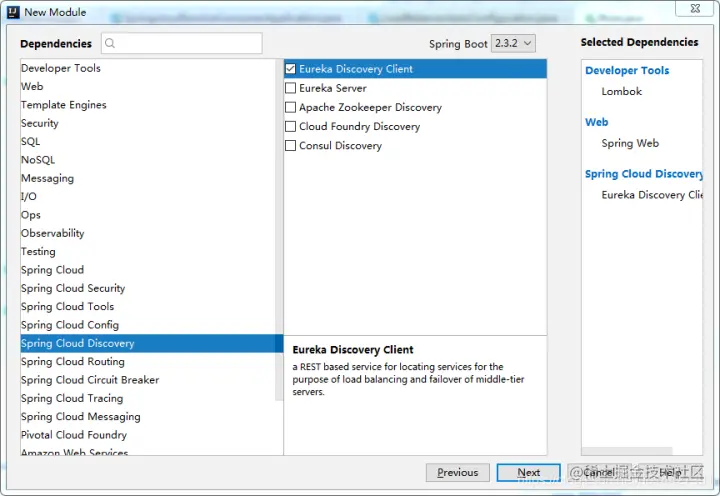Focus the dependencies search field
The image size is (720, 496).
tap(182, 43)
